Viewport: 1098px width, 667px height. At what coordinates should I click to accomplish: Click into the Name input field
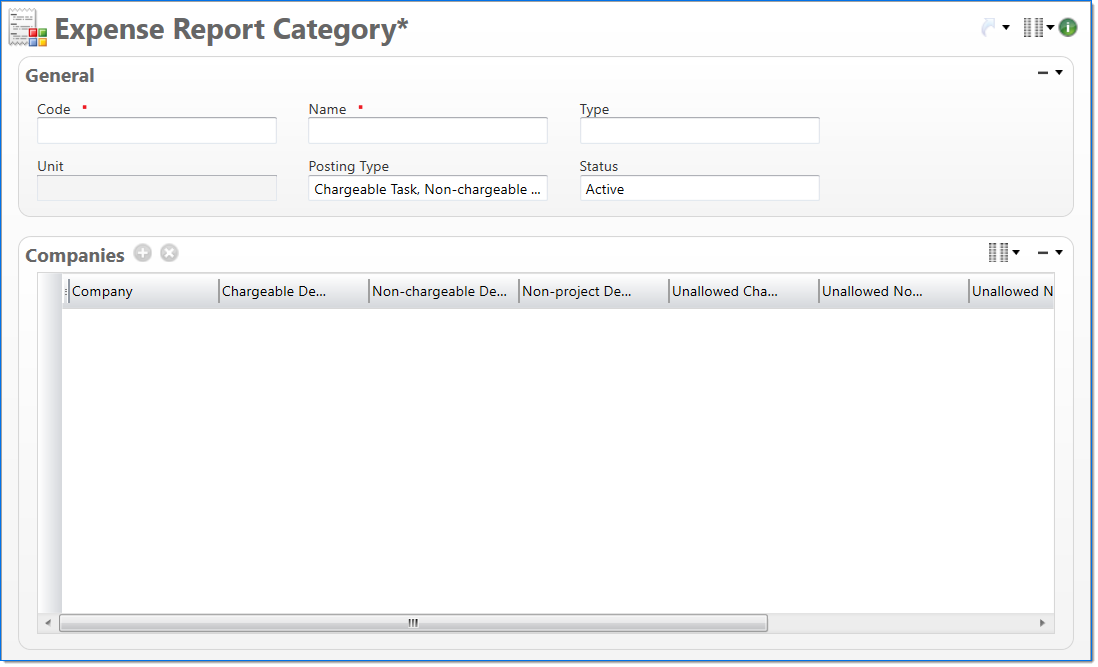[428, 131]
